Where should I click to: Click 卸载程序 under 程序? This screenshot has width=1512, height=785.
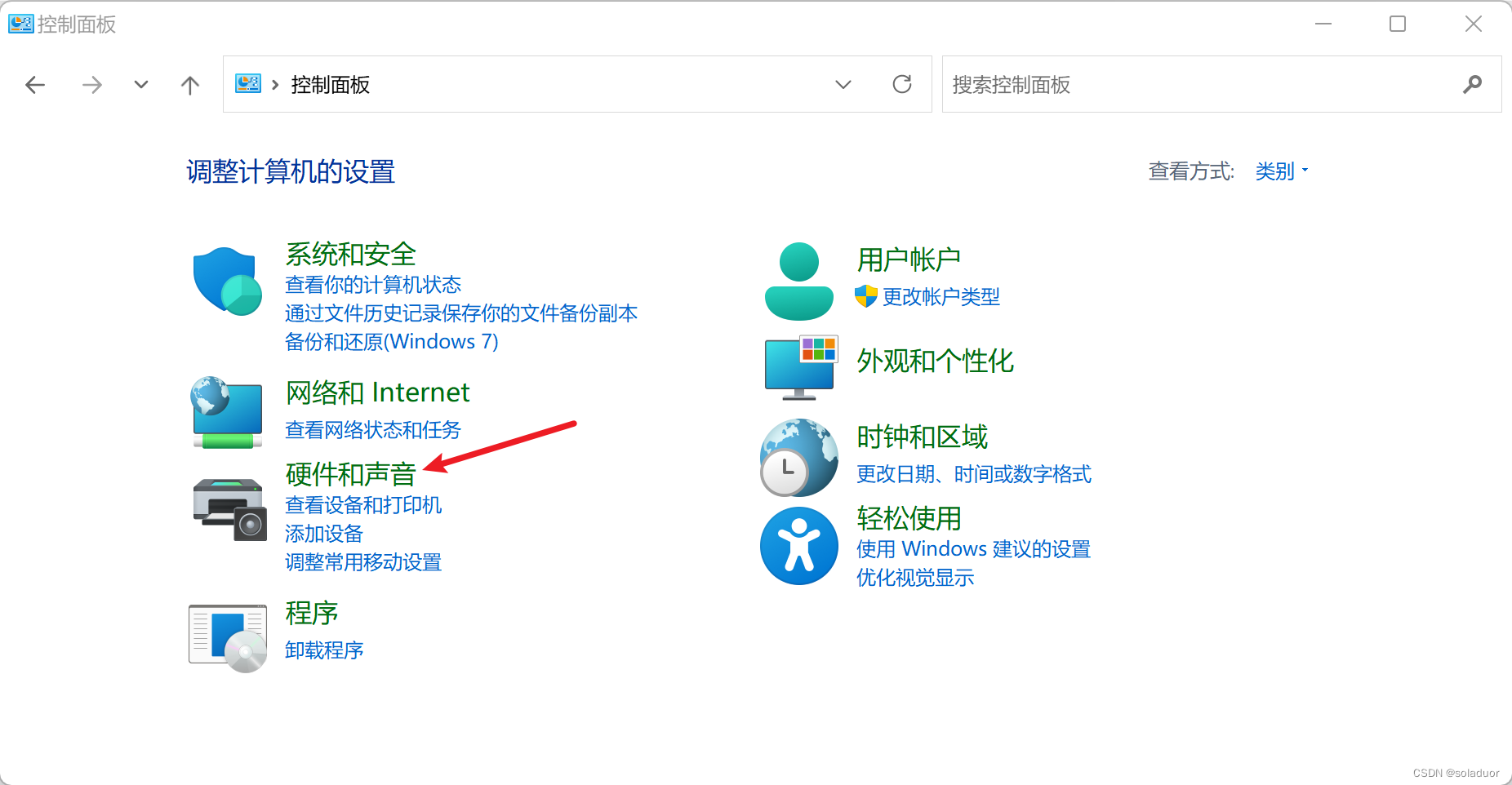click(x=323, y=650)
